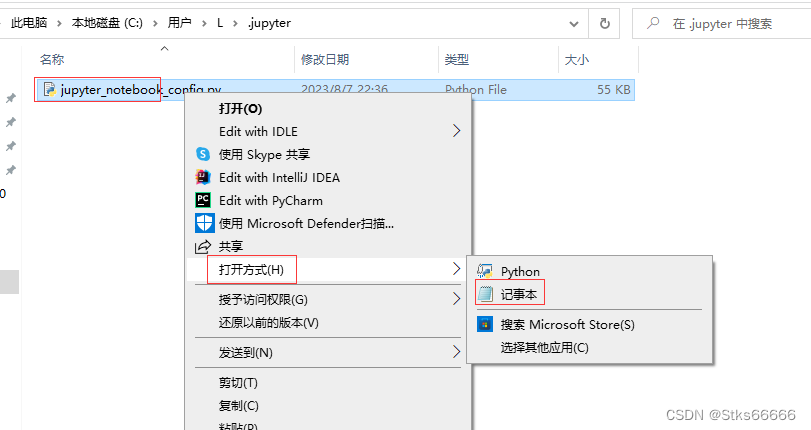
Task: Choose Edit with IDLE
Action: point(258,131)
